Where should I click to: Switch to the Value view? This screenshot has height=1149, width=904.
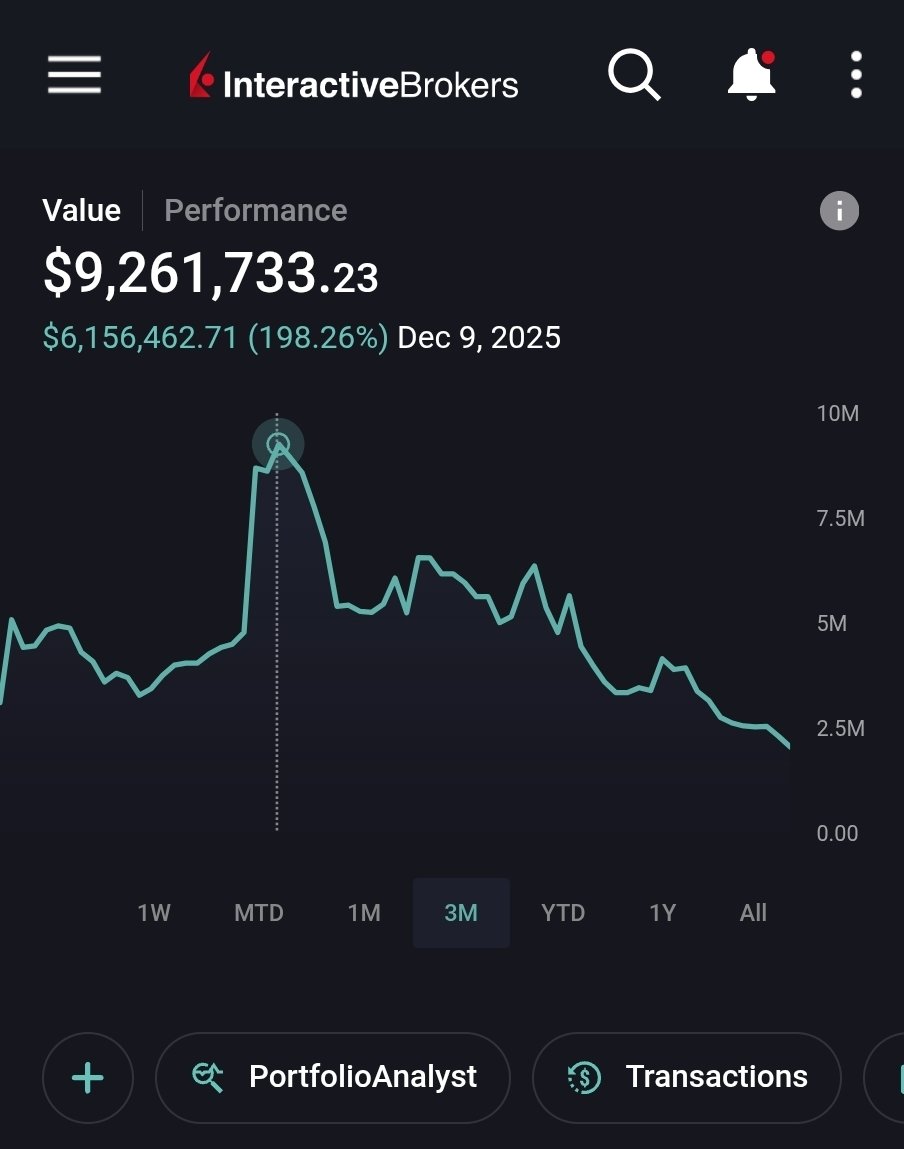[81, 211]
